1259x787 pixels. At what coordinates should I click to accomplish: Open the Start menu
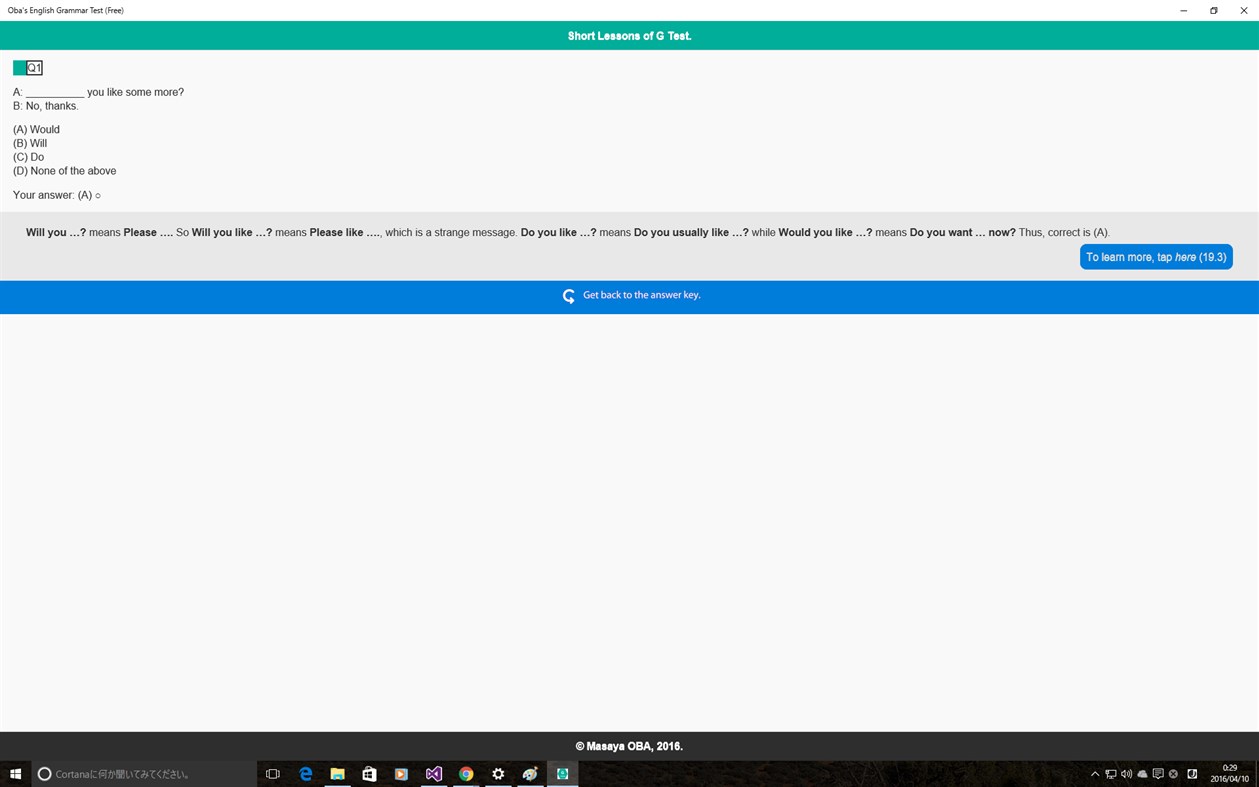[14, 773]
